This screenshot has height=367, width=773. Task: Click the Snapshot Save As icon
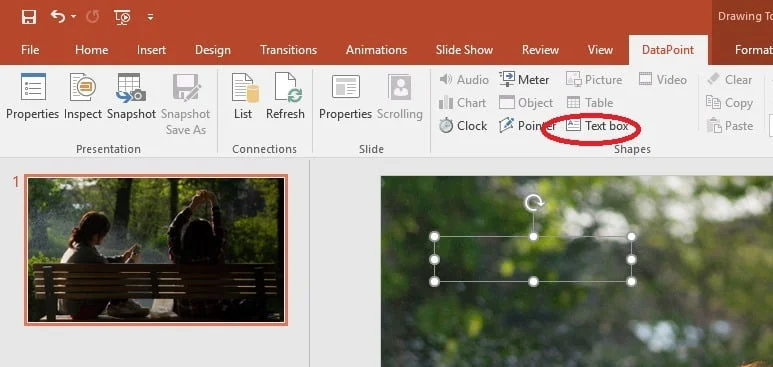186,87
